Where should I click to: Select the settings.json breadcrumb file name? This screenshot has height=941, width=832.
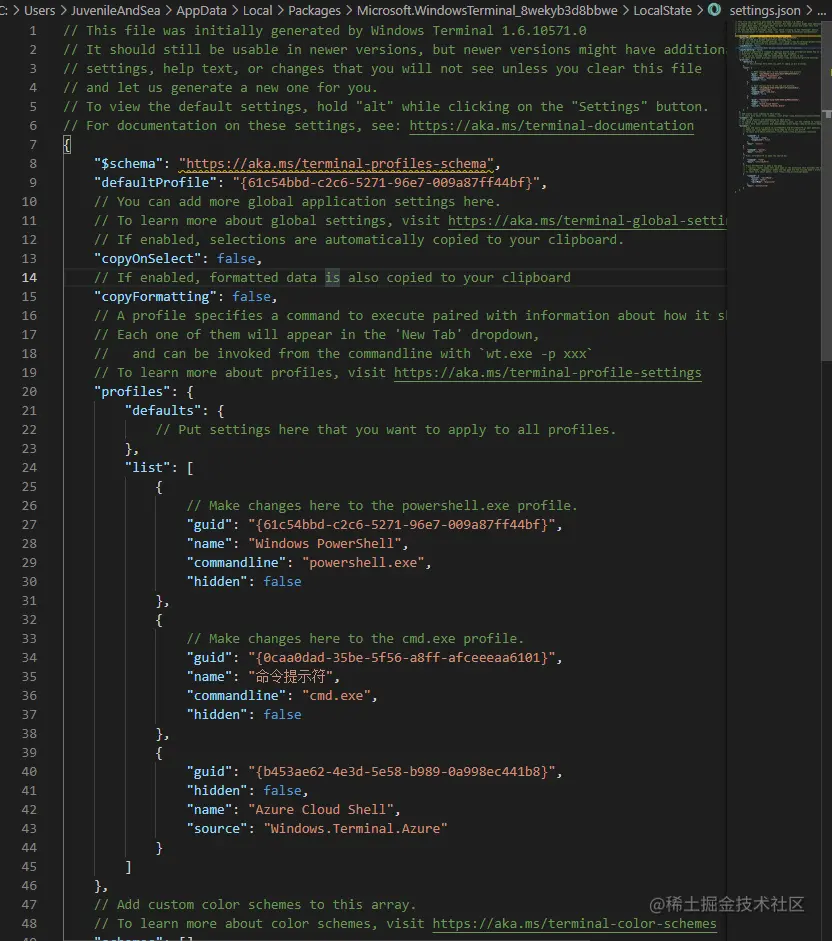765,10
